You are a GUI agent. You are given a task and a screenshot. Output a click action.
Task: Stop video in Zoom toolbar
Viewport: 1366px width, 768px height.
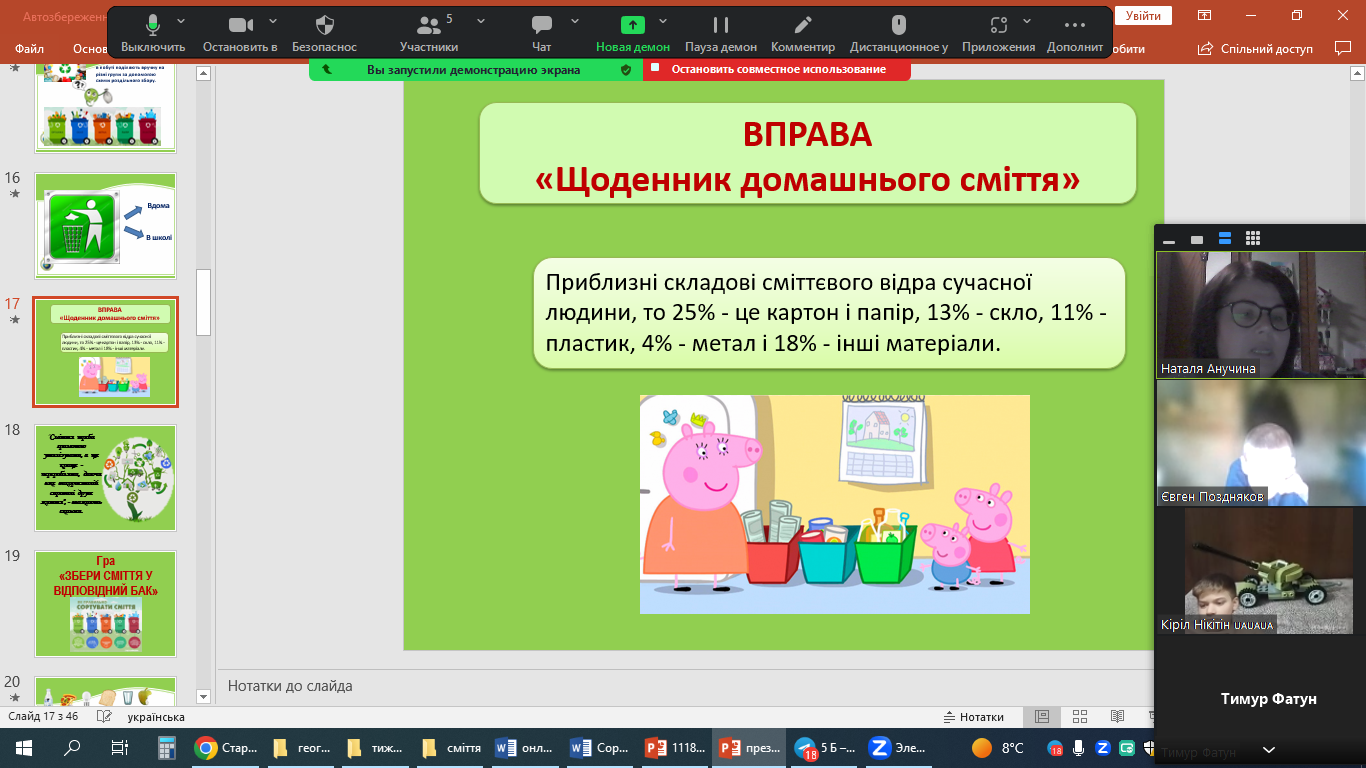240,32
